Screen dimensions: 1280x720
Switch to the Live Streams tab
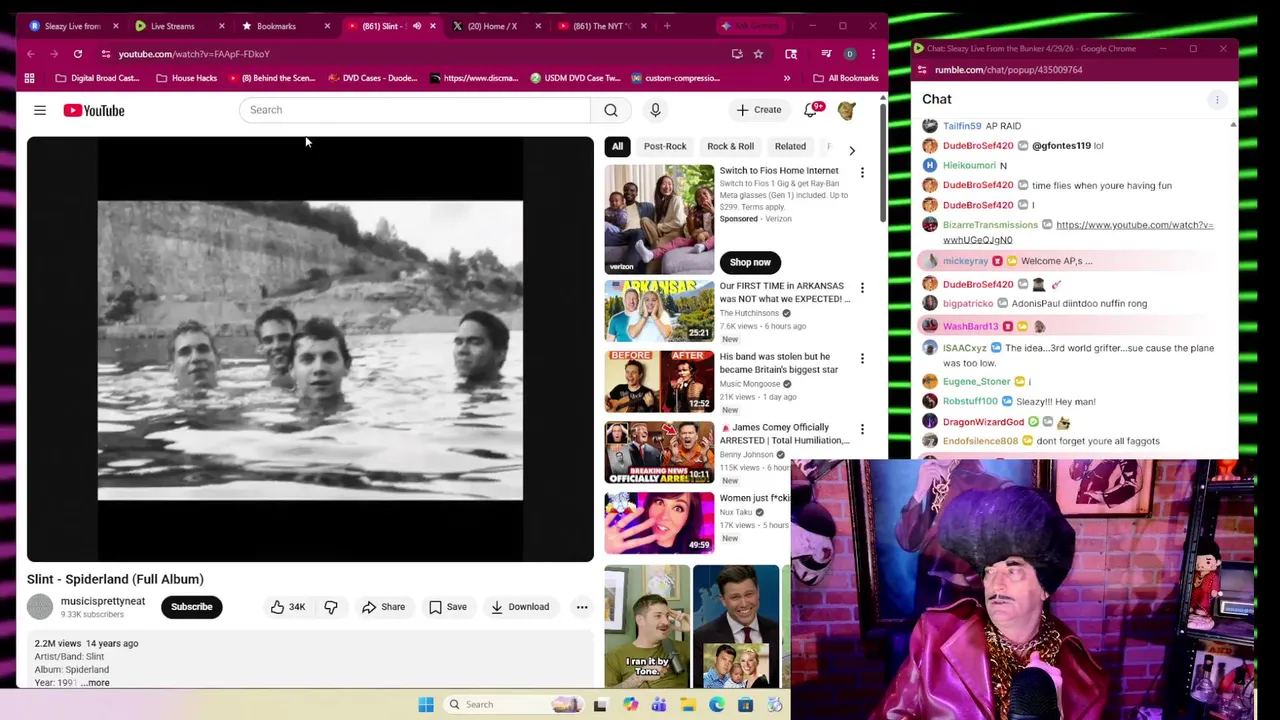pyautogui.click(x=179, y=26)
